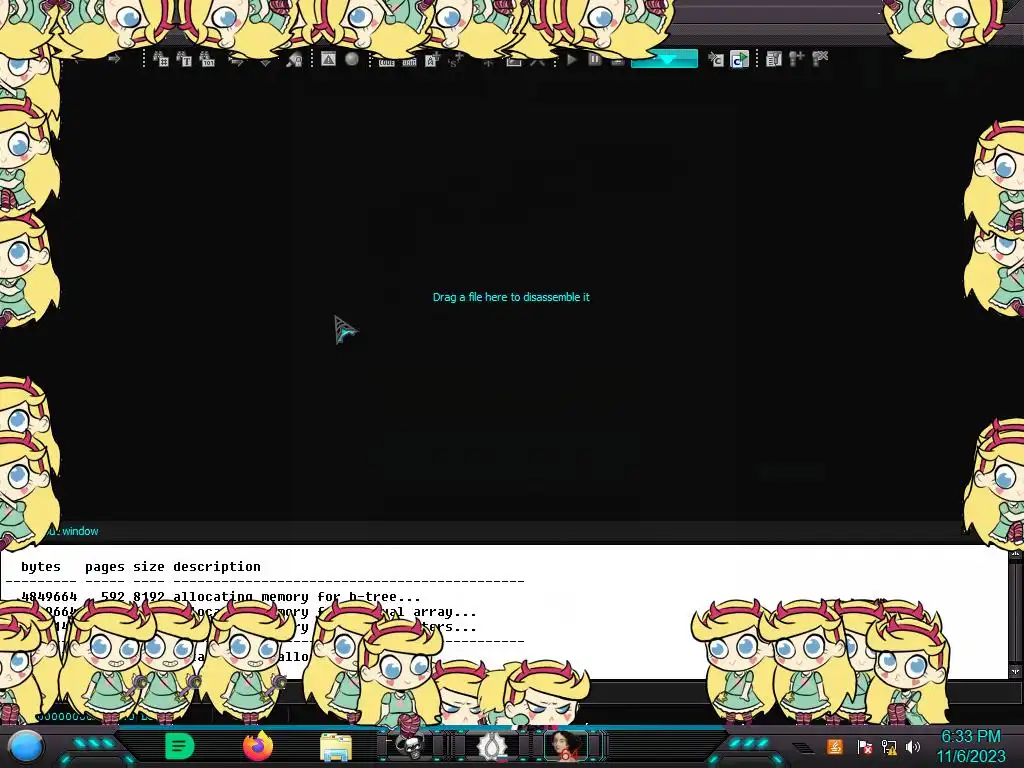Open the Action Center flag tray icon
1024x768 pixels.
(x=864, y=746)
